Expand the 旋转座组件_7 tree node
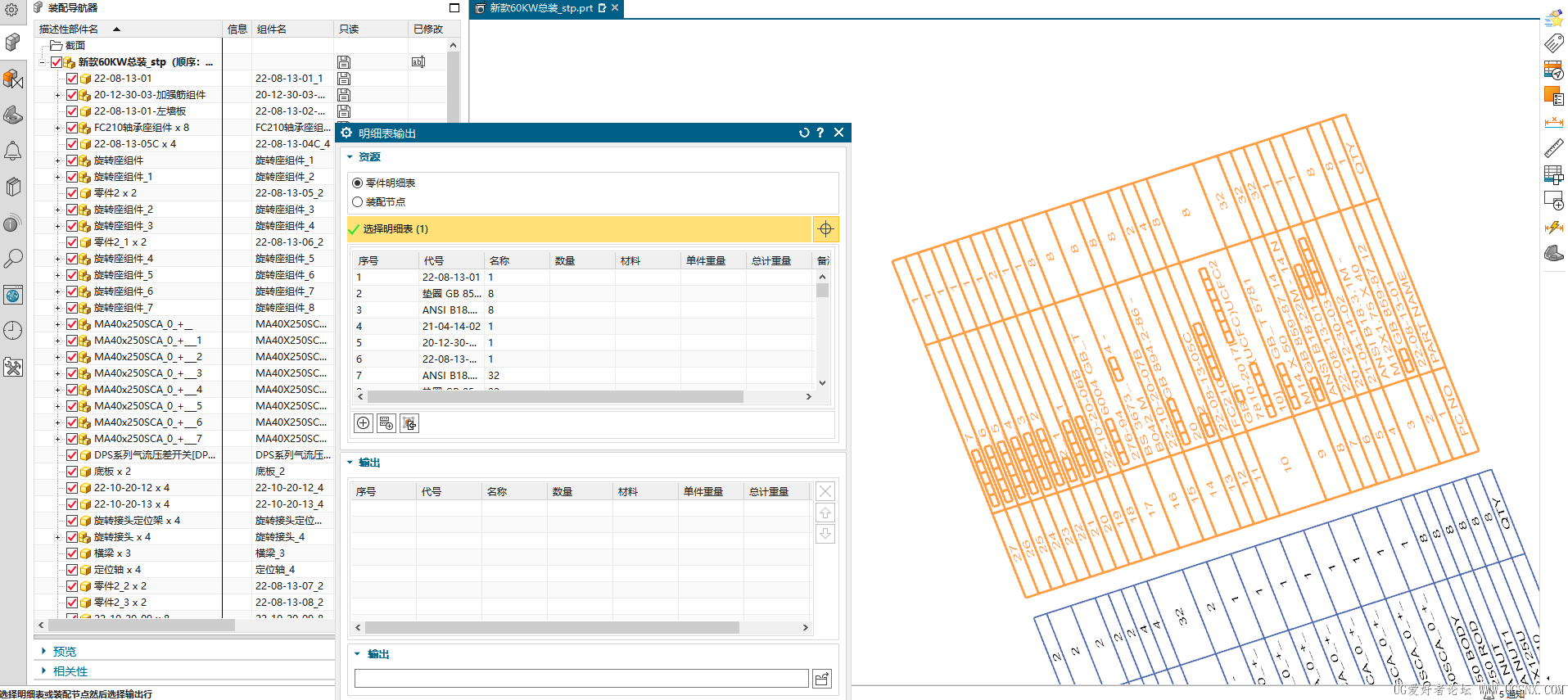 [58, 308]
